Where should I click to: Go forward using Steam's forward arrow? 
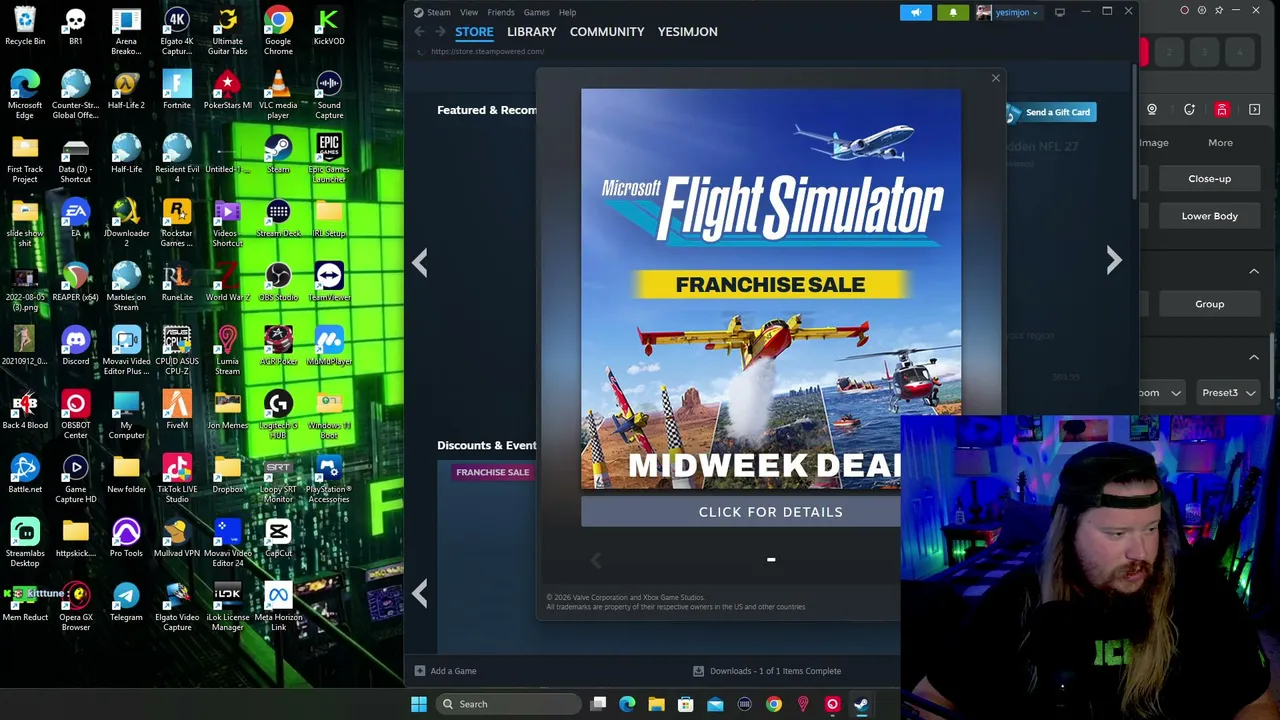[x=439, y=32]
